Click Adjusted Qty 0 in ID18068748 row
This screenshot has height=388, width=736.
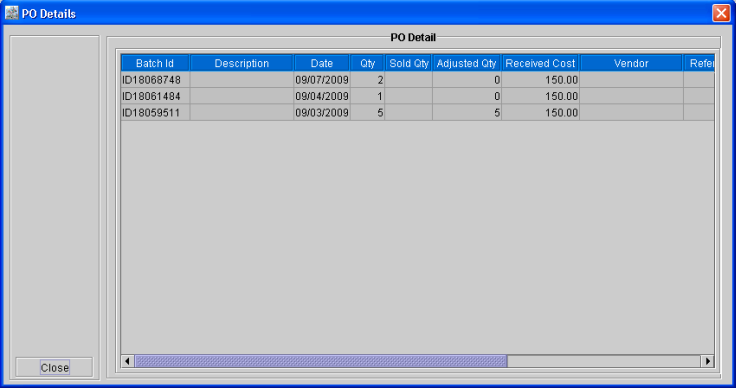pos(467,80)
